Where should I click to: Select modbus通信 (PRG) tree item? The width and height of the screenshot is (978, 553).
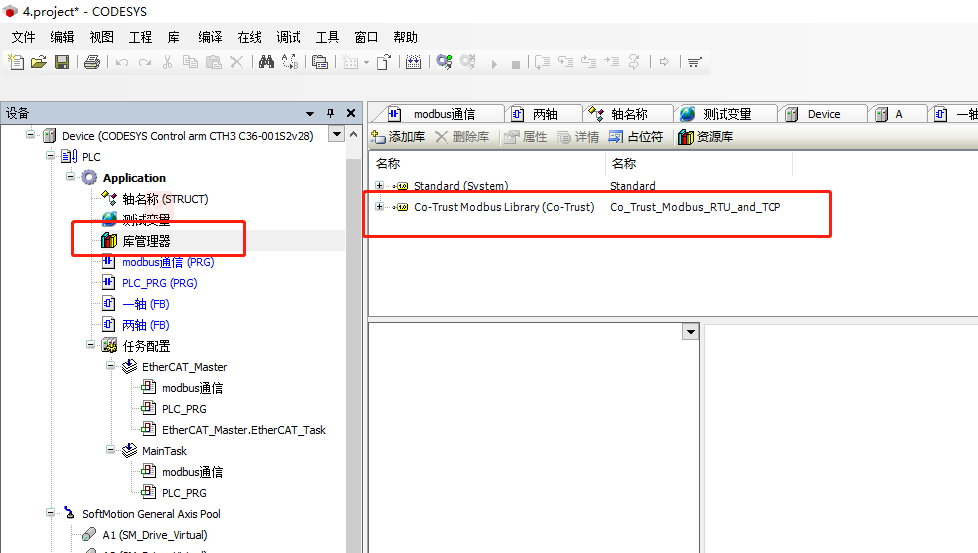[x=168, y=262]
